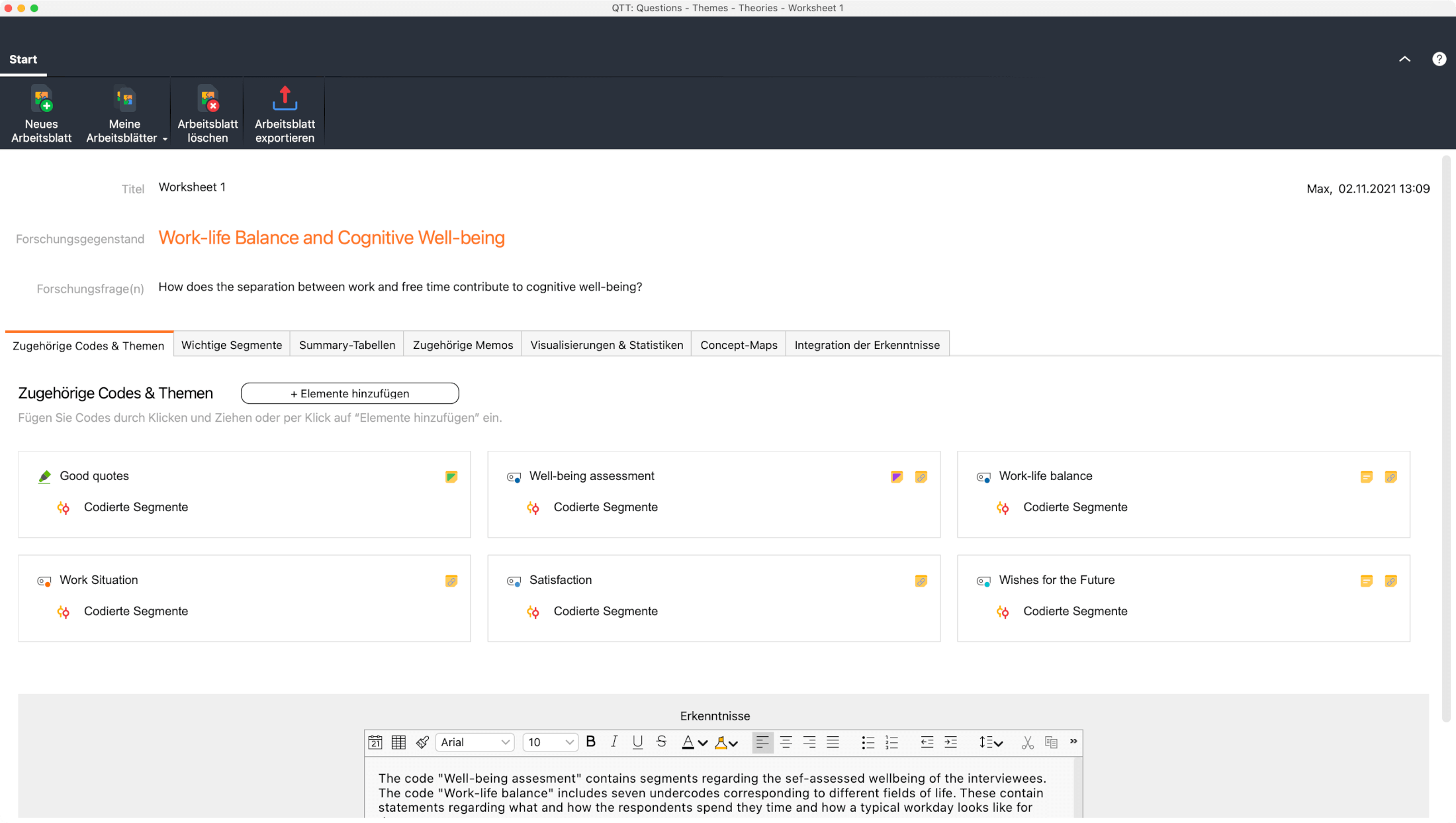This screenshot has height=823, width=1456.
Task: Click link icon on Wishes for the Future
Action: (x=1390, y=581)
